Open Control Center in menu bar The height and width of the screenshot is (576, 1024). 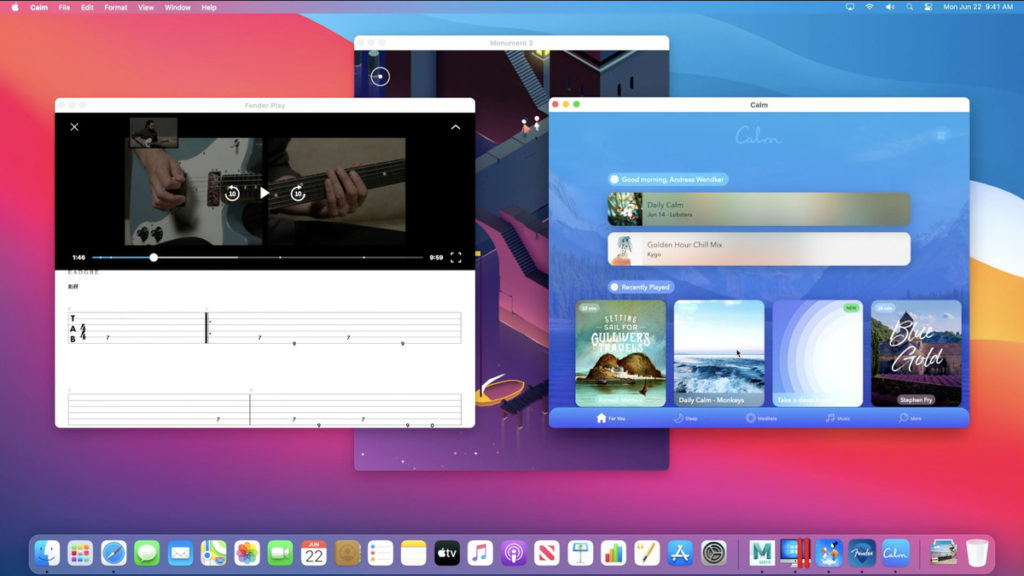tap(928, 7)
